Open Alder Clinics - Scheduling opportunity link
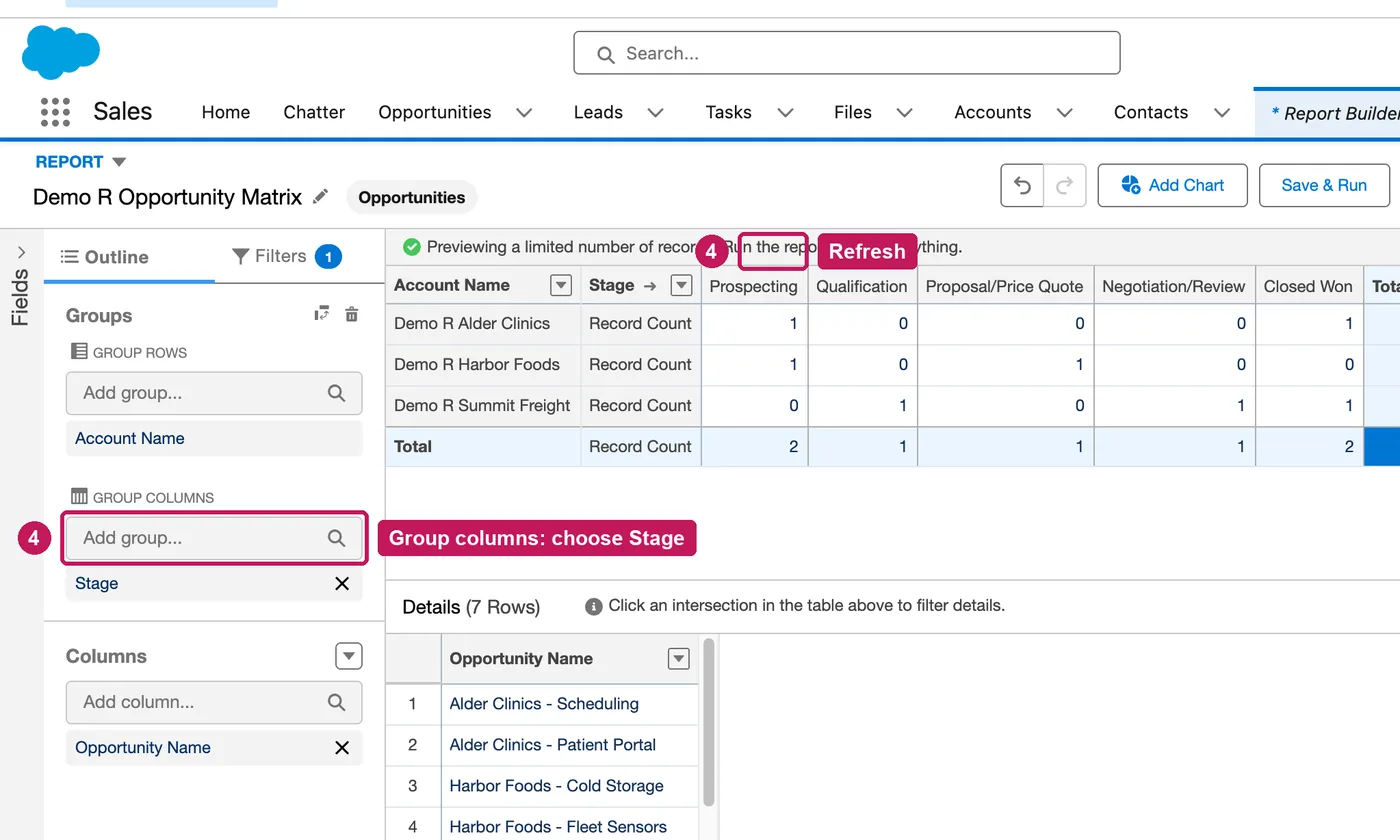This screenshot has height=840, width=1400. tap(544, 704)
